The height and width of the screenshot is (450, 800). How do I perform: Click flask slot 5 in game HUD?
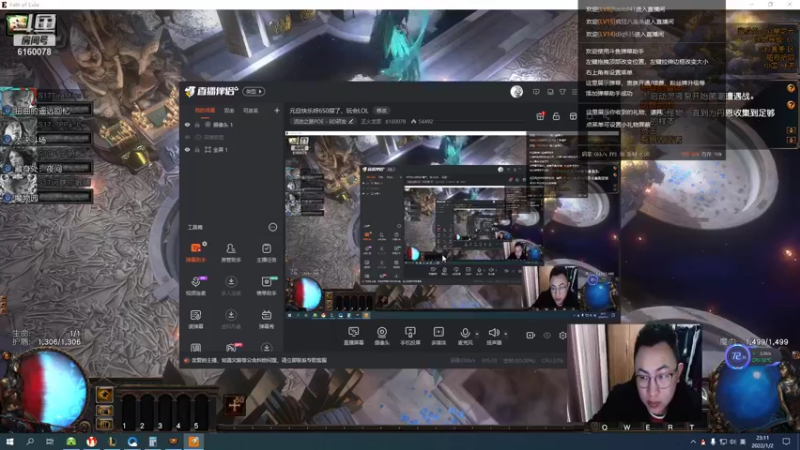[201, 411]
